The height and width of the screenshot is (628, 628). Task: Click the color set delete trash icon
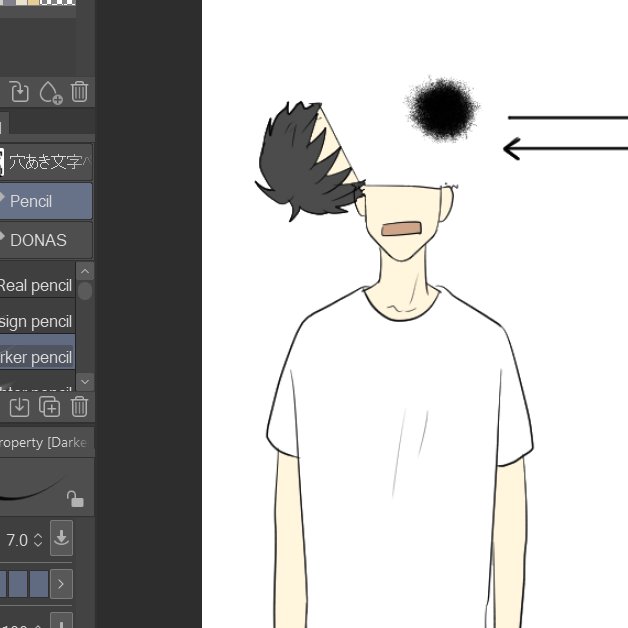click(x=79, y=92)
